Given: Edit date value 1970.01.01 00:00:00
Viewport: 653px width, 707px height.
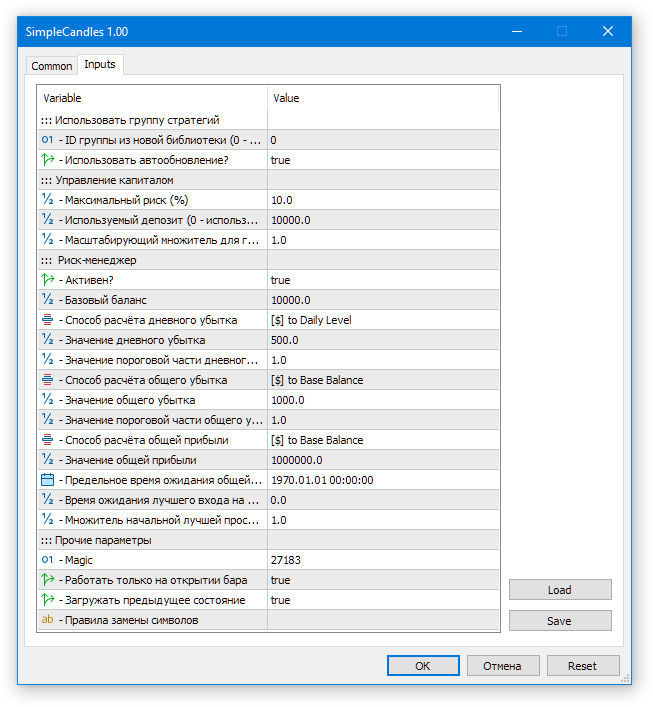Looking at the screenshot, I should 383,480.
